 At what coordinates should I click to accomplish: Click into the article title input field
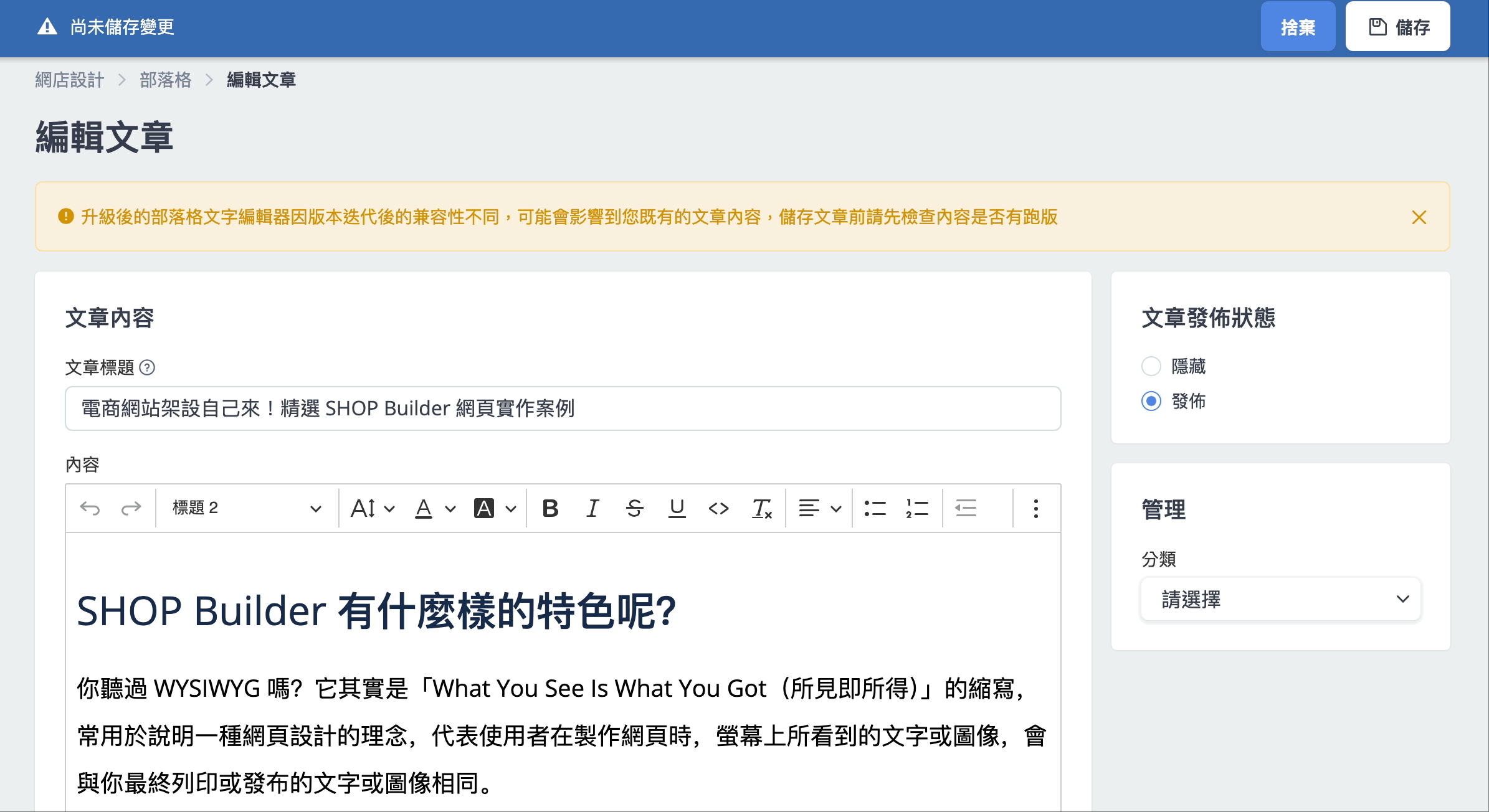coord(563,408)
